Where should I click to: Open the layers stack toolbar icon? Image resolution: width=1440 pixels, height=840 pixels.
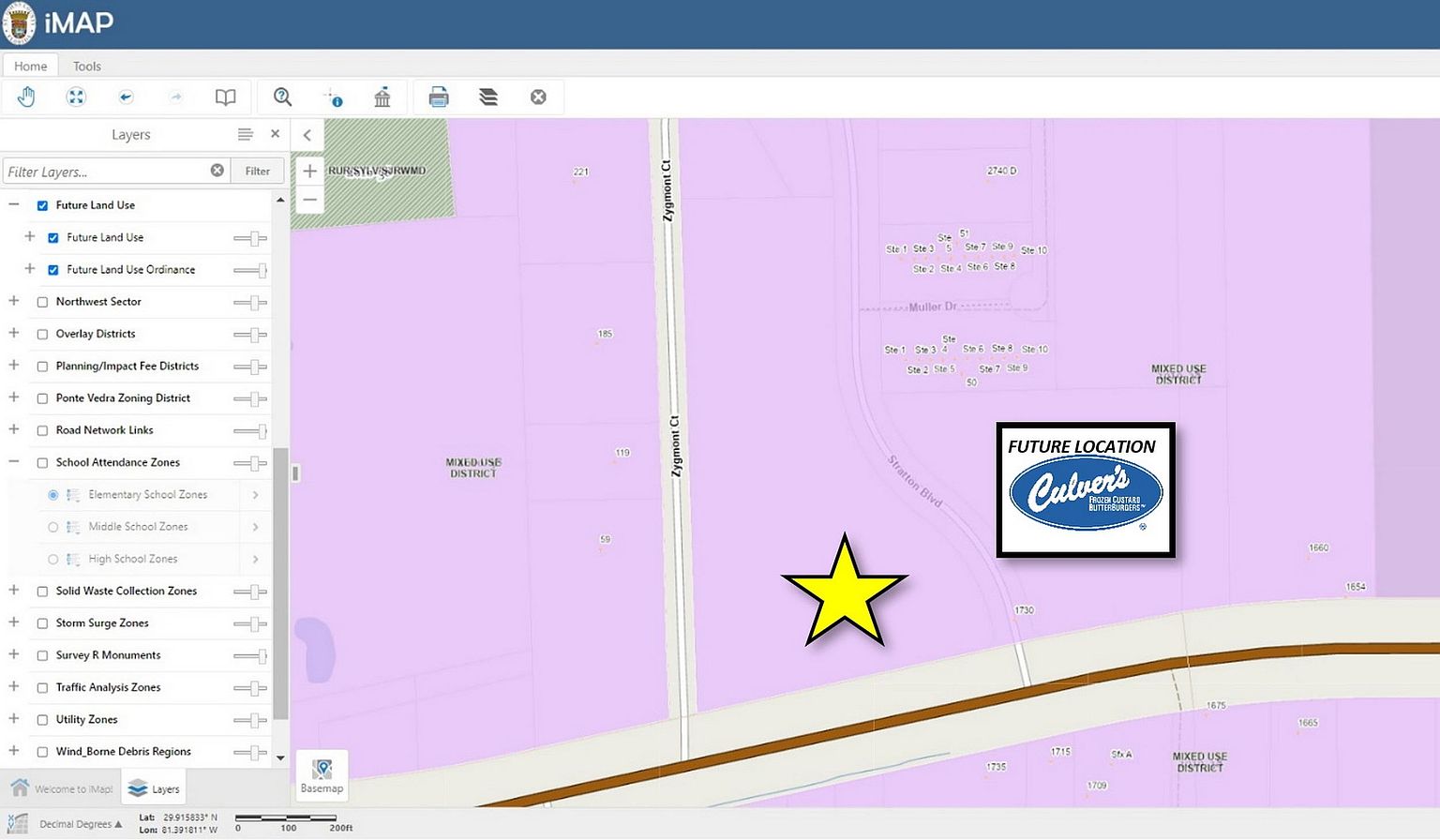point(488,97)
